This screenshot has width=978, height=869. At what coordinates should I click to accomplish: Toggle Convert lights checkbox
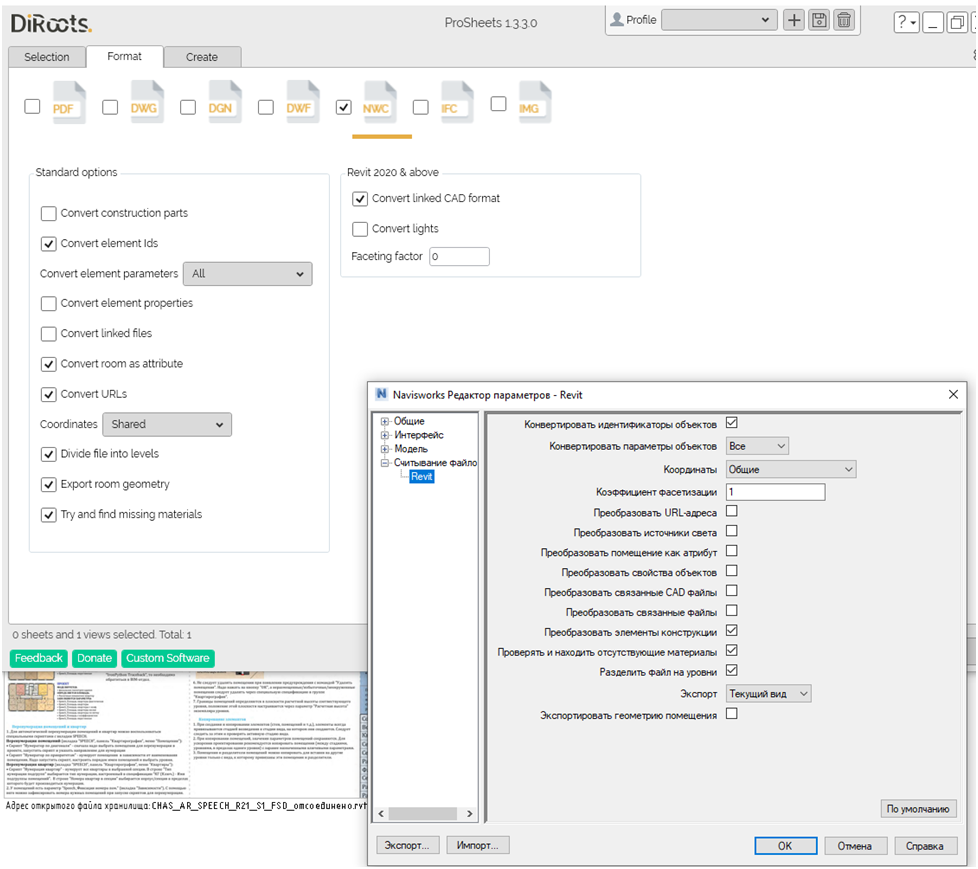(361, 229)
